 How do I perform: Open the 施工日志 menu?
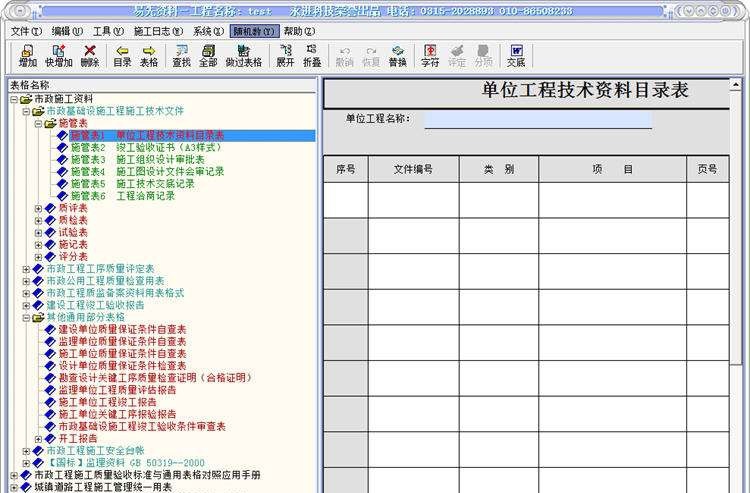(158, 31)
